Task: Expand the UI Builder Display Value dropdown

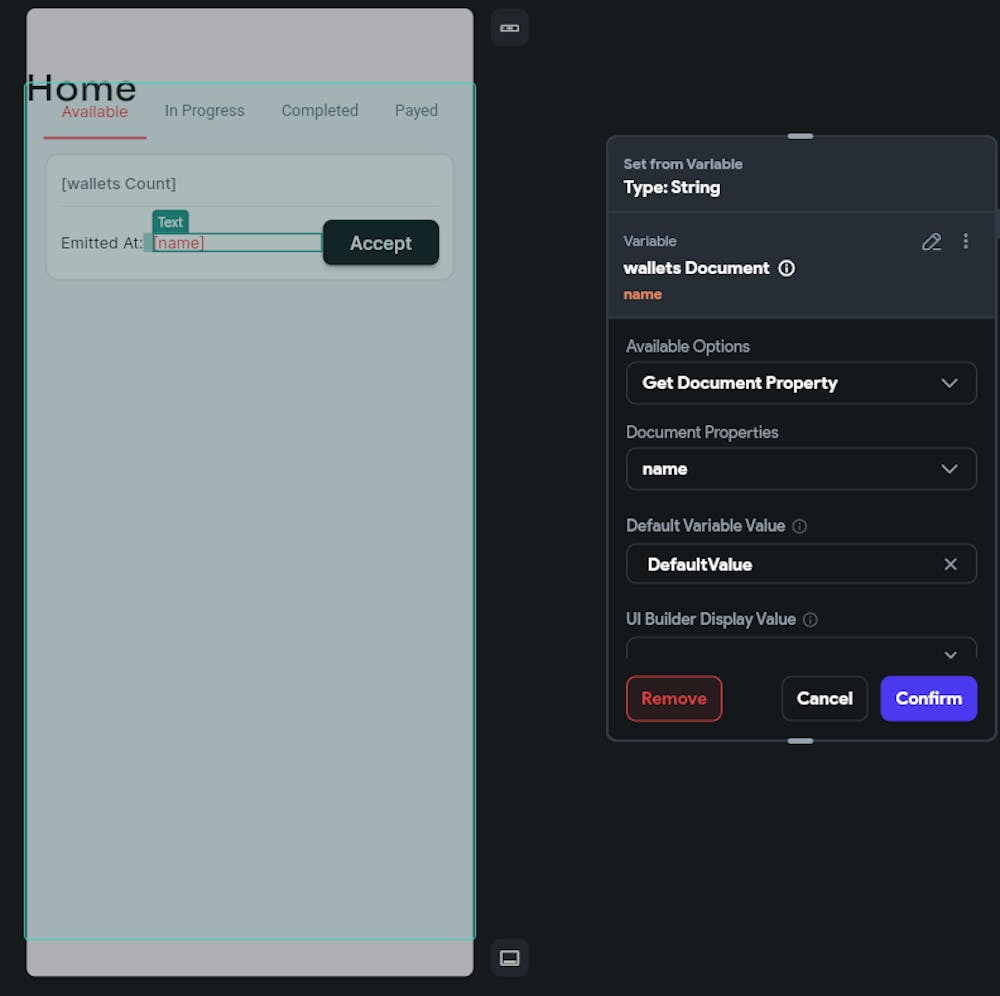Action: (801, 649)
